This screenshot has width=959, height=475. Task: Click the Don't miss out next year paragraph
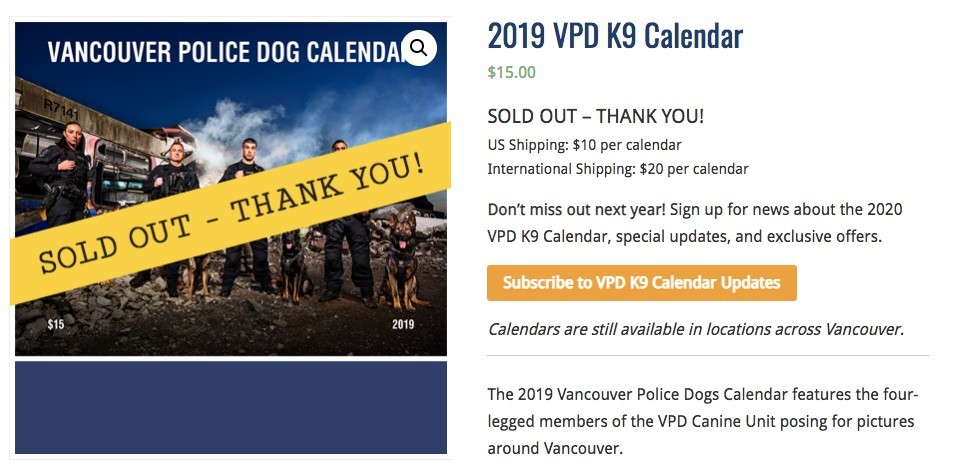pyautogui.click(x=695, y=223)
